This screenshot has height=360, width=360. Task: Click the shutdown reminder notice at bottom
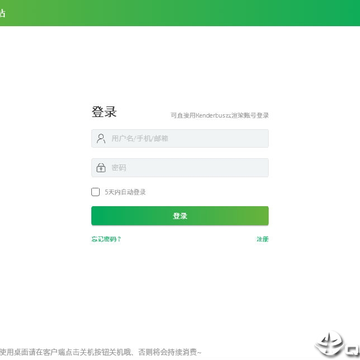(x=100, y=352)
